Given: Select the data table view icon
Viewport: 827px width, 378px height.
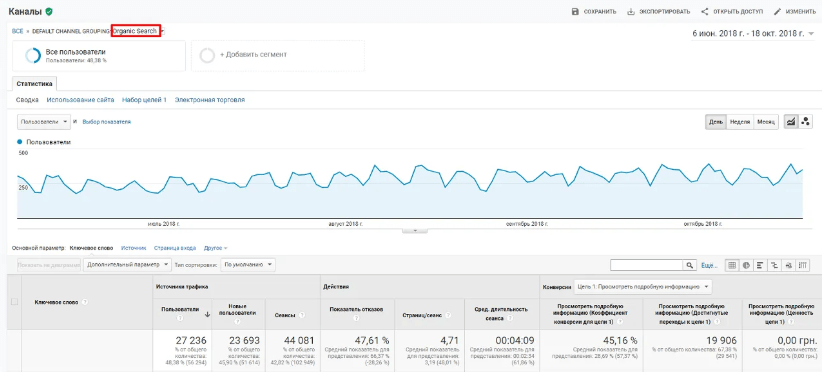Looking at the screenshot, I should pos(732,265).
